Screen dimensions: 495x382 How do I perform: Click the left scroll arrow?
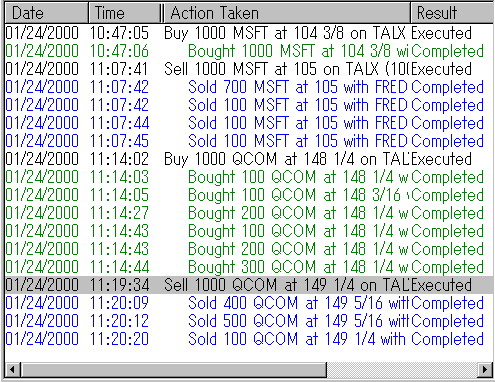(x=13, y=369)
